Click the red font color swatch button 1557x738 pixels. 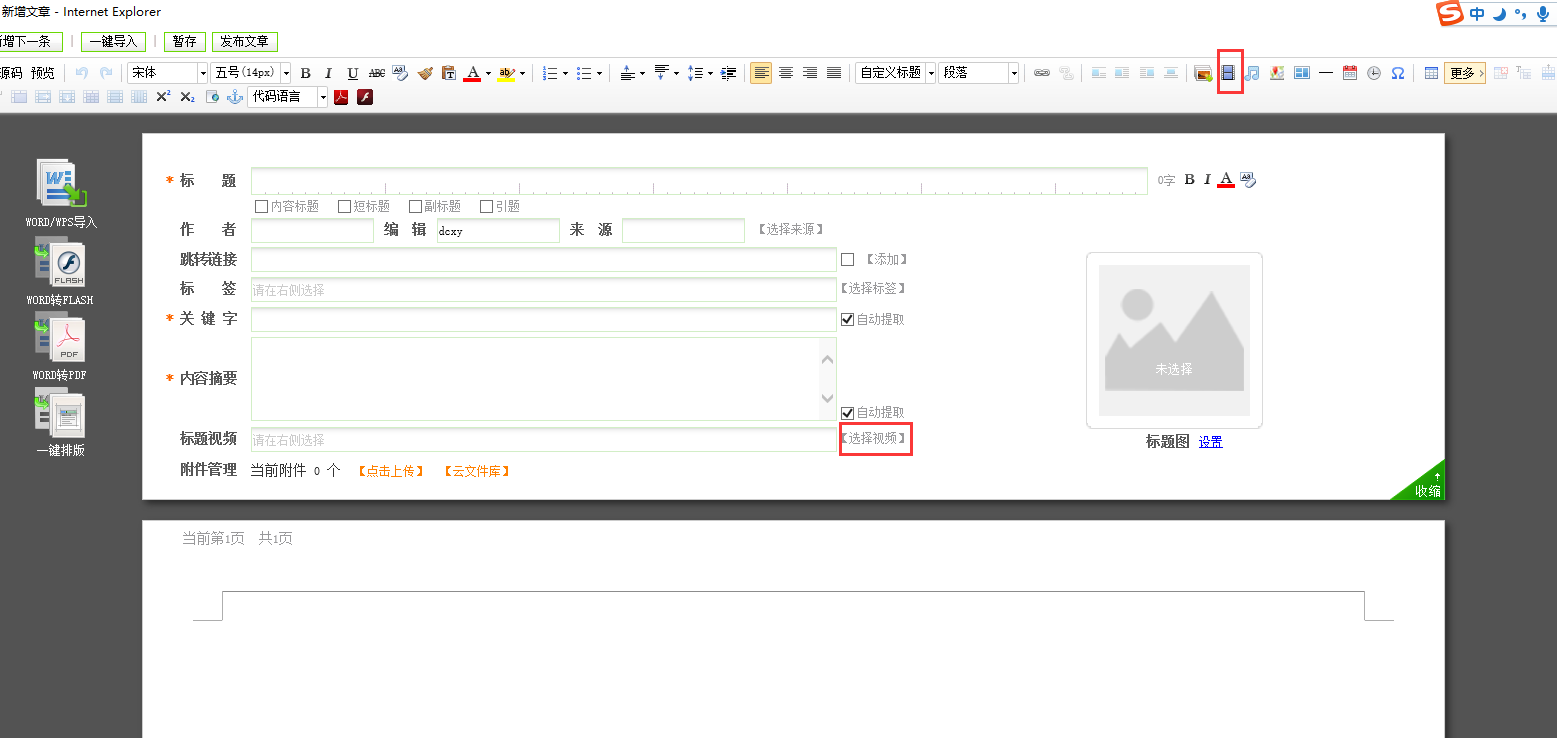click(472, 73)
